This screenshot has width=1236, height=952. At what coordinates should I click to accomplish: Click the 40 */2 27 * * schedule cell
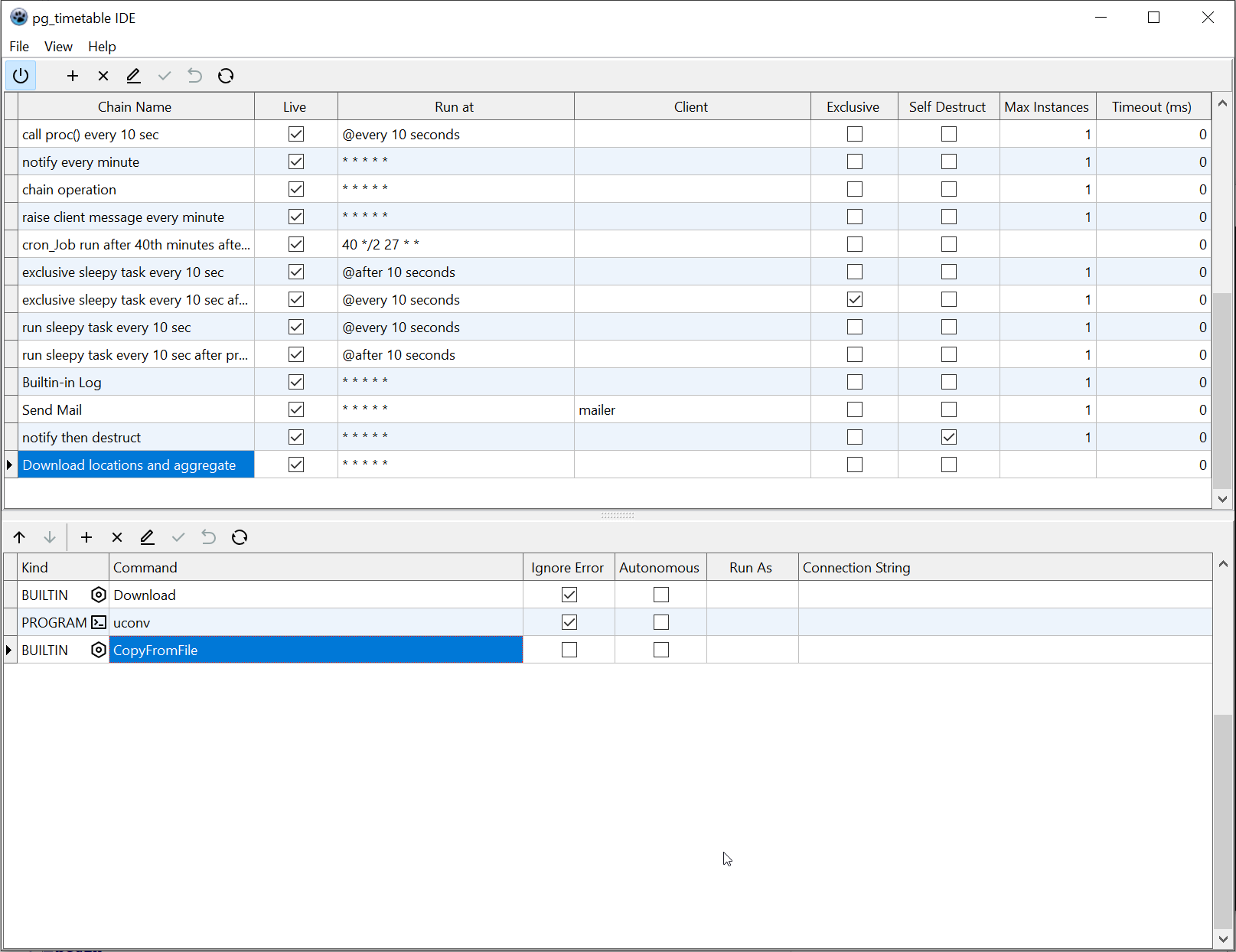click(456, 244)
